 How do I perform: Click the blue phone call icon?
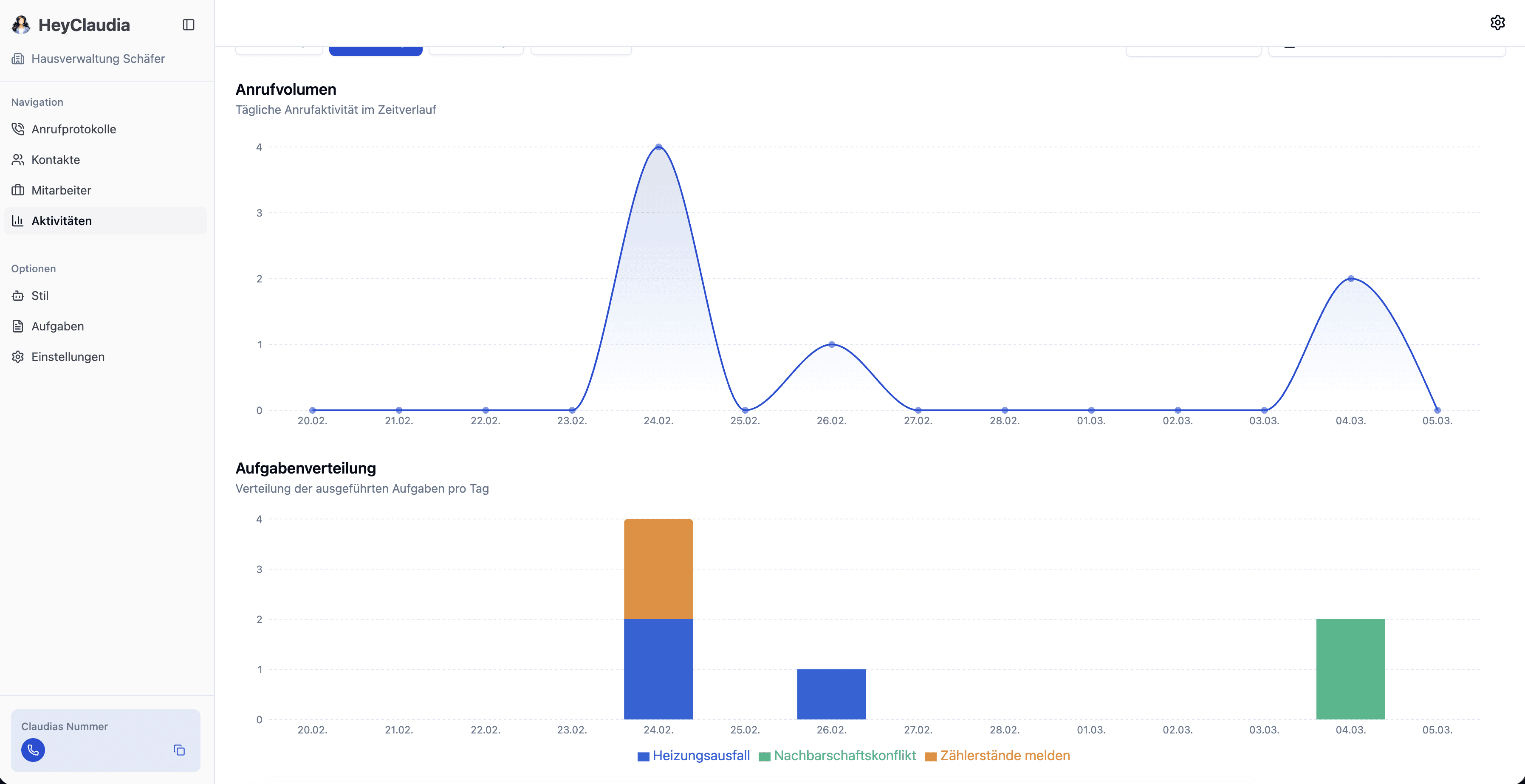coord(33,750)
